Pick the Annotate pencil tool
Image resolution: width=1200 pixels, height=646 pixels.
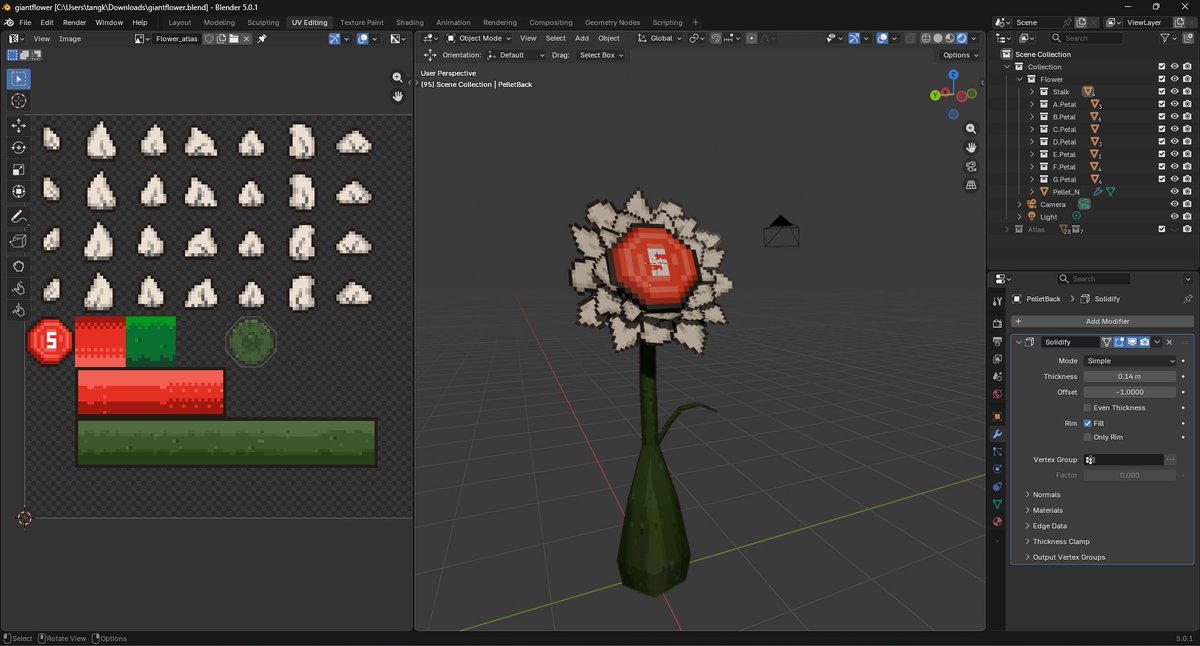pyautogui.click(x=19, y=217)
